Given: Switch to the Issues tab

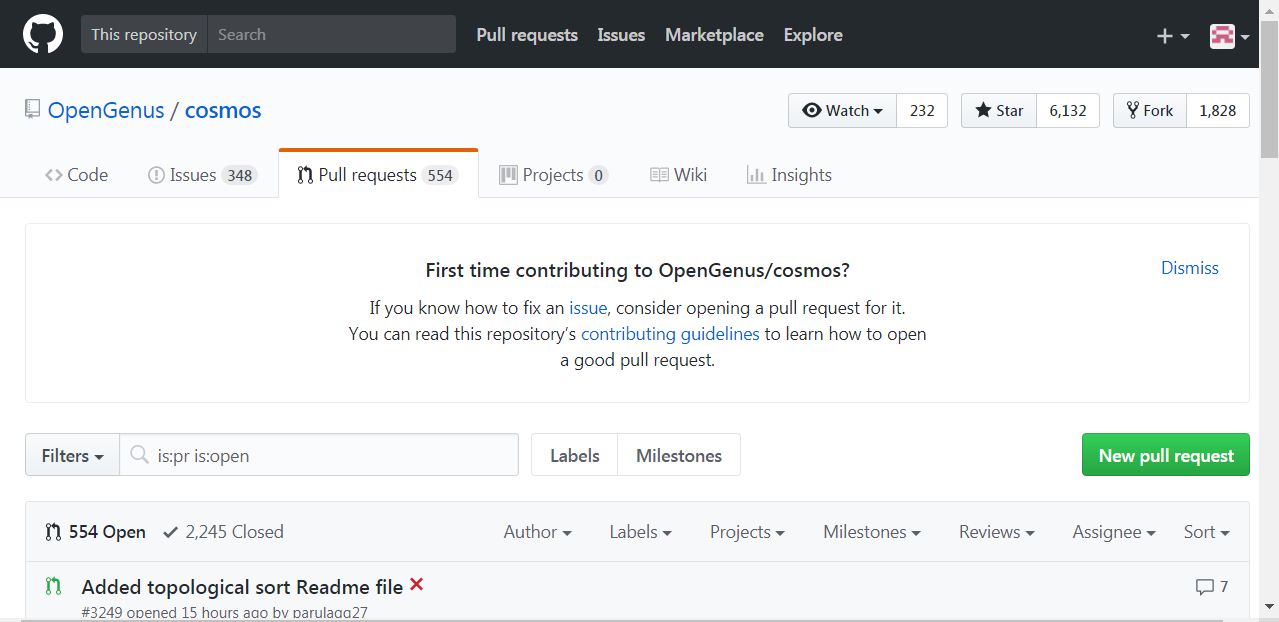Looking at the screenshot, I should pos(202,174).
